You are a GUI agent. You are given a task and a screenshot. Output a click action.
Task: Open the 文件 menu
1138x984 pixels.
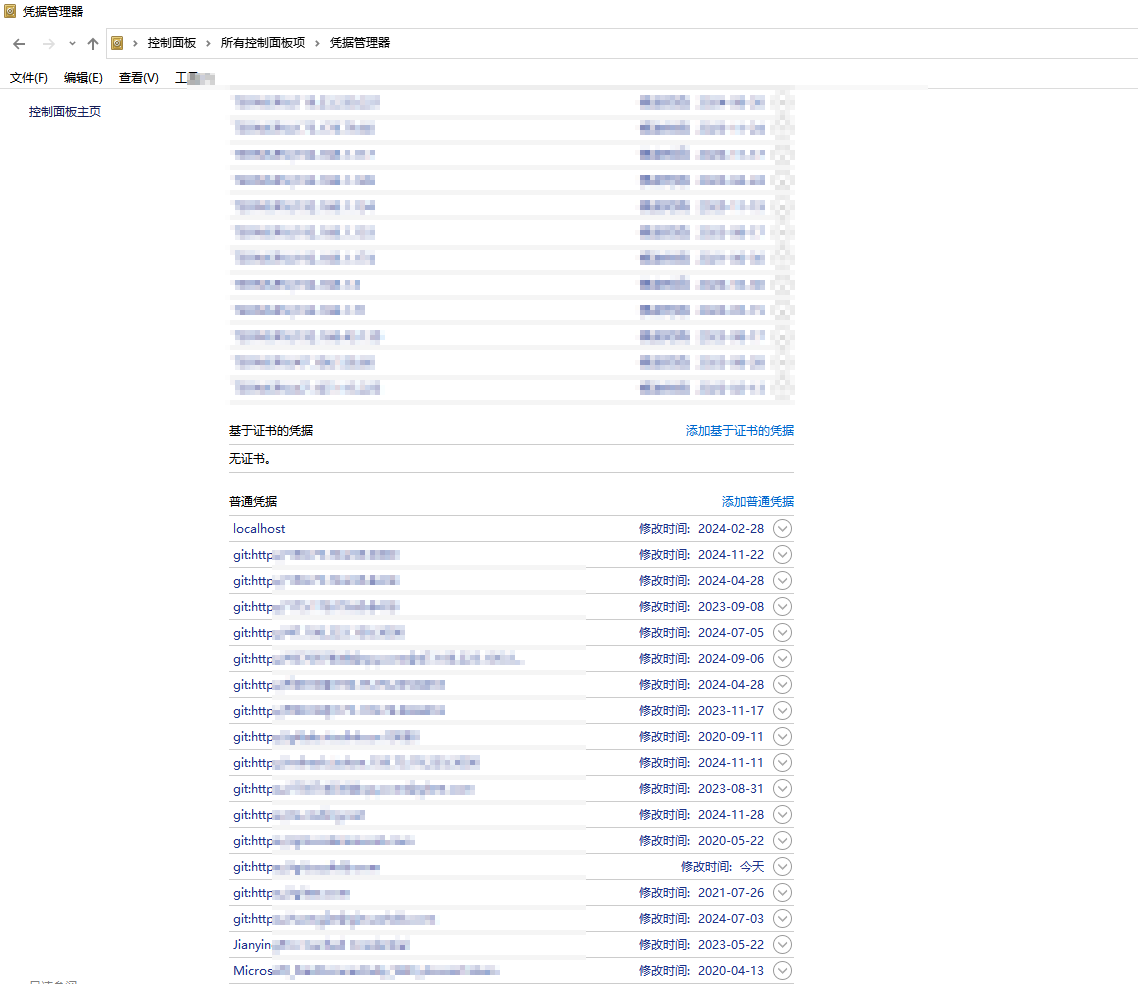point(28,77)
